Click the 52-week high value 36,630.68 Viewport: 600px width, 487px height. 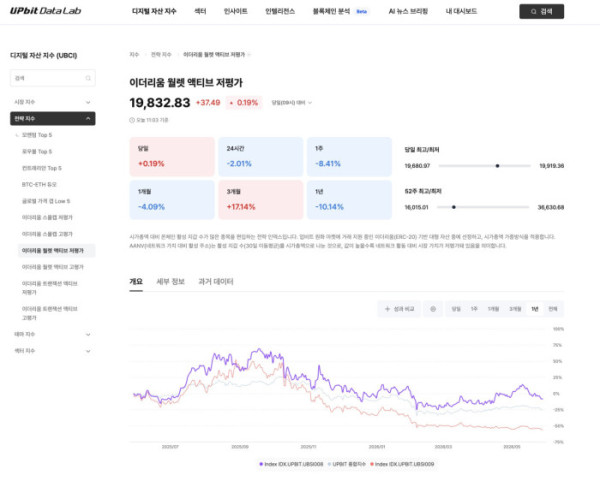pos(551,207)
